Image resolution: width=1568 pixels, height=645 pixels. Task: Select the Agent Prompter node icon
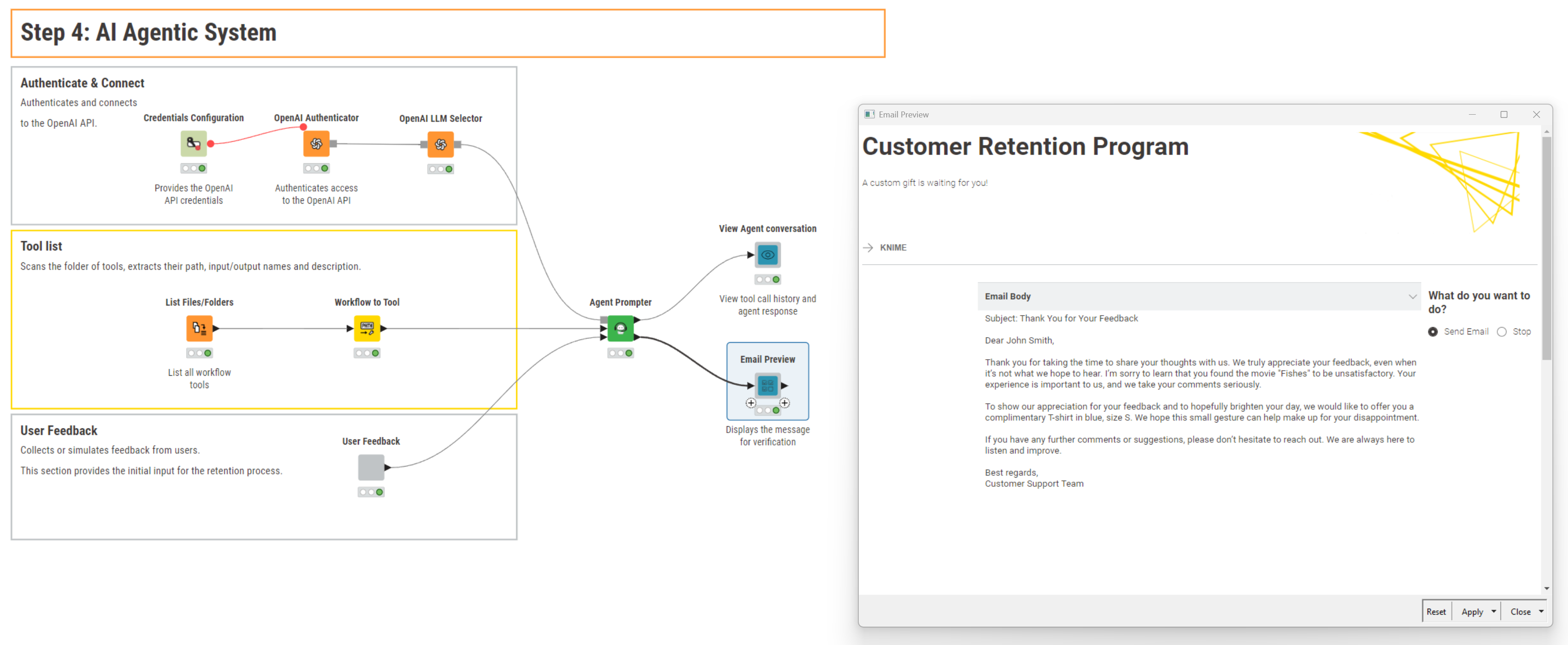[620, 328]
